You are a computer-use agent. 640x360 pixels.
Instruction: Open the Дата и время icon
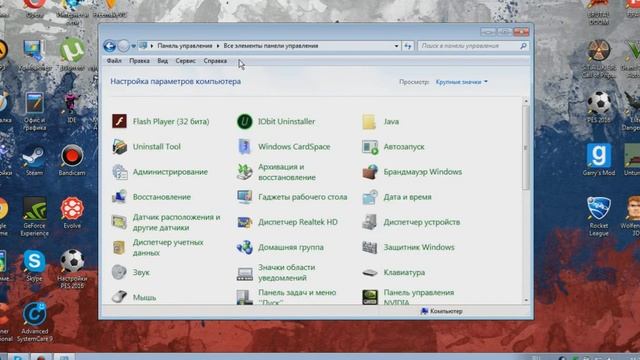tap(369, 197)
